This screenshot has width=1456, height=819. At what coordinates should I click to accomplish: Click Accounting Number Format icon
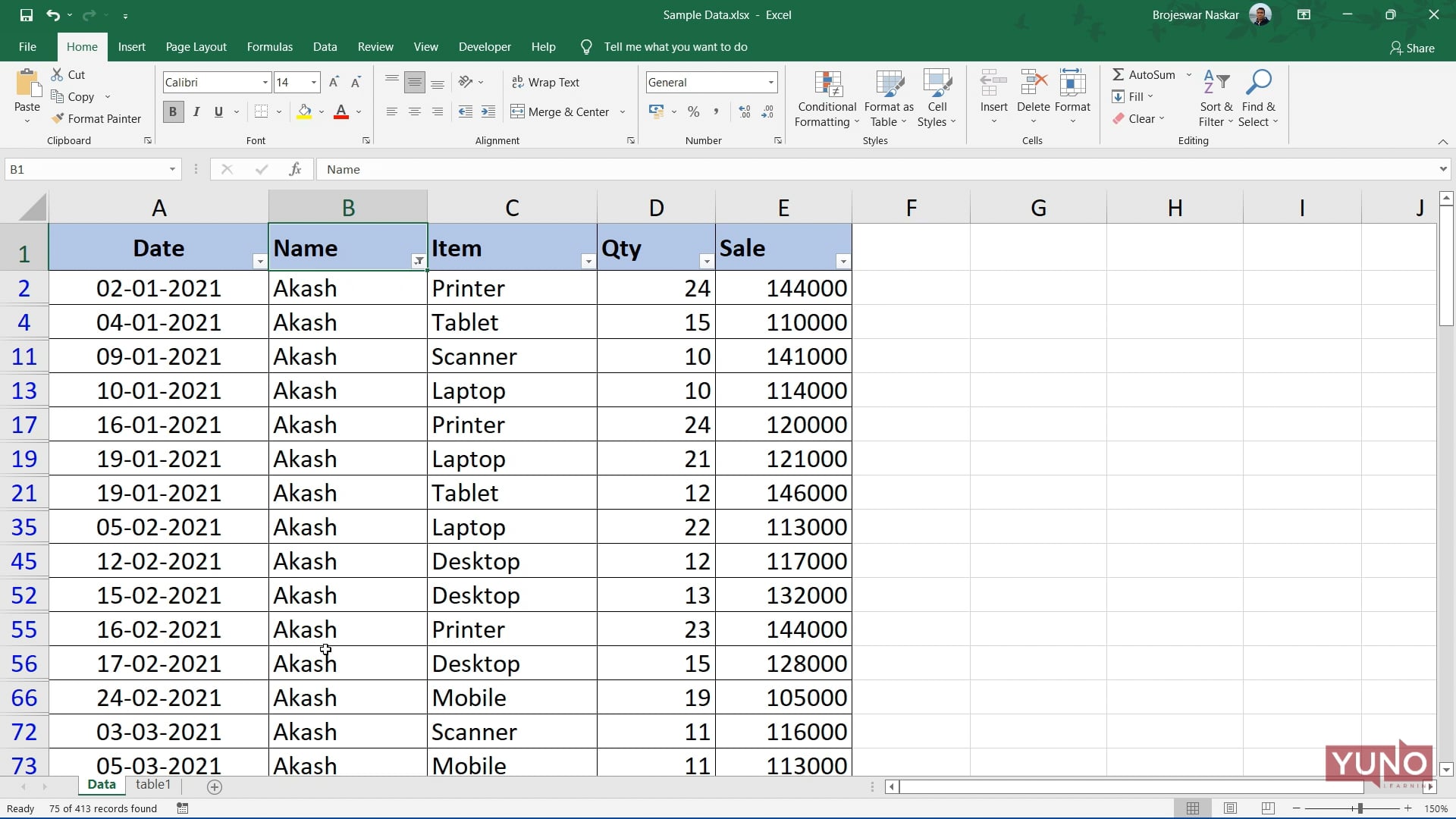656,111
